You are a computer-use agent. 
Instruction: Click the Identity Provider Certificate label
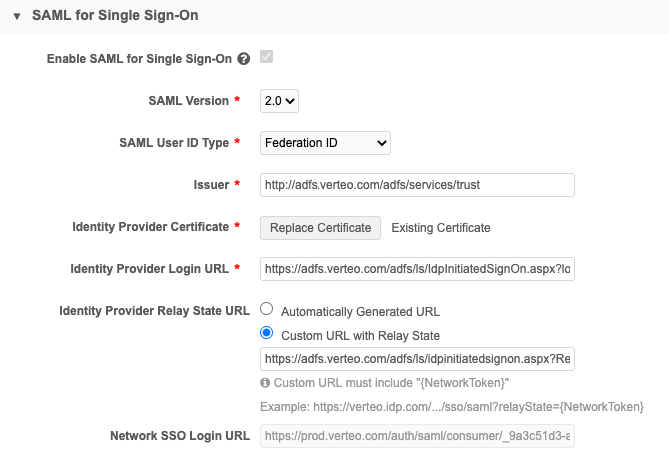tap(151, 227)
